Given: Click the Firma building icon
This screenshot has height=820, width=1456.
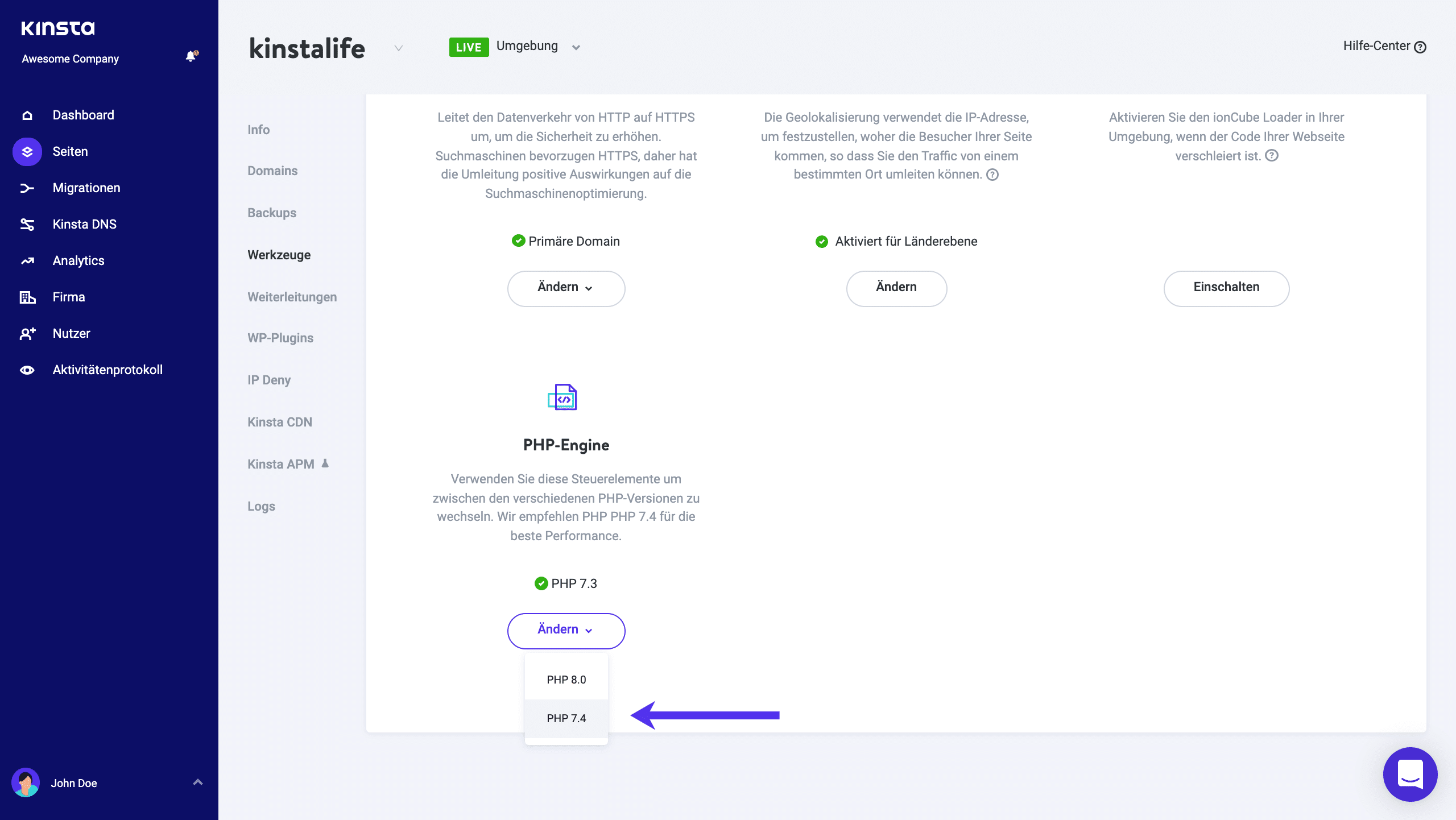Looking at the screenshot, I should tap(27, 297).
